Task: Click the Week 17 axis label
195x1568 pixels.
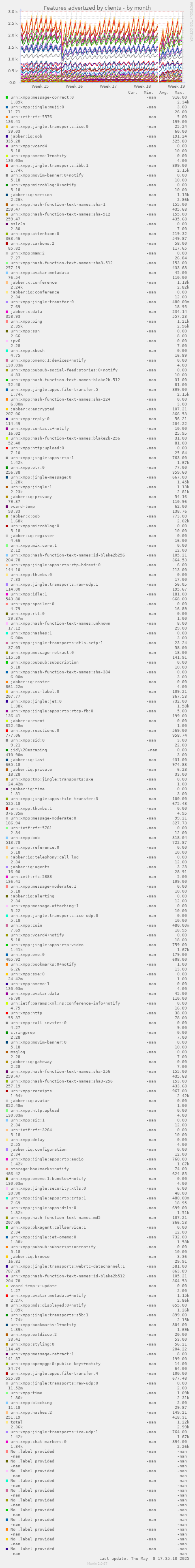Action: point(108,86)
